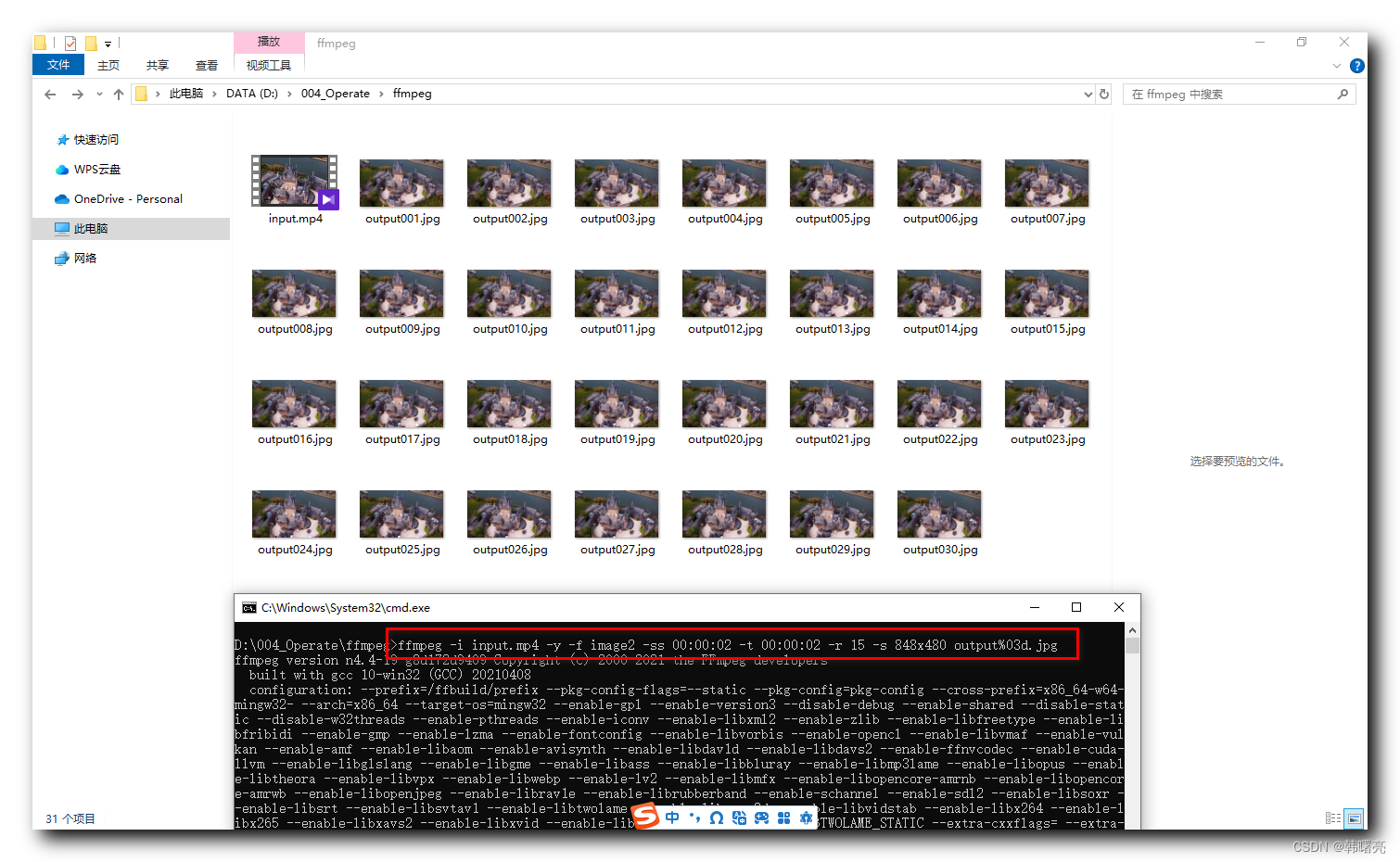Open the soft keyboard icon on input bar

tap(739, 818)
